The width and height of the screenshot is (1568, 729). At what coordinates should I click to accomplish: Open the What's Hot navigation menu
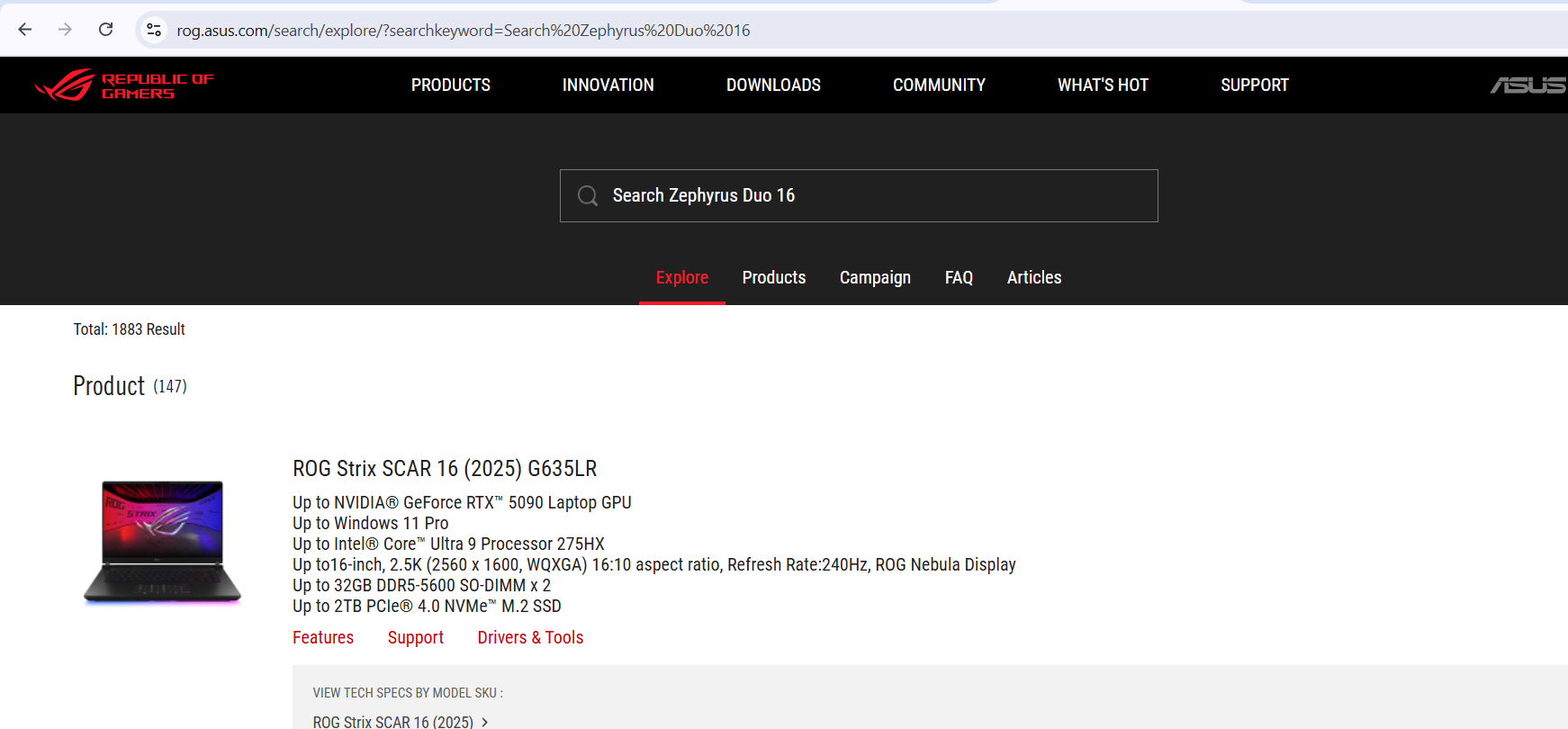coord(1103,85)
